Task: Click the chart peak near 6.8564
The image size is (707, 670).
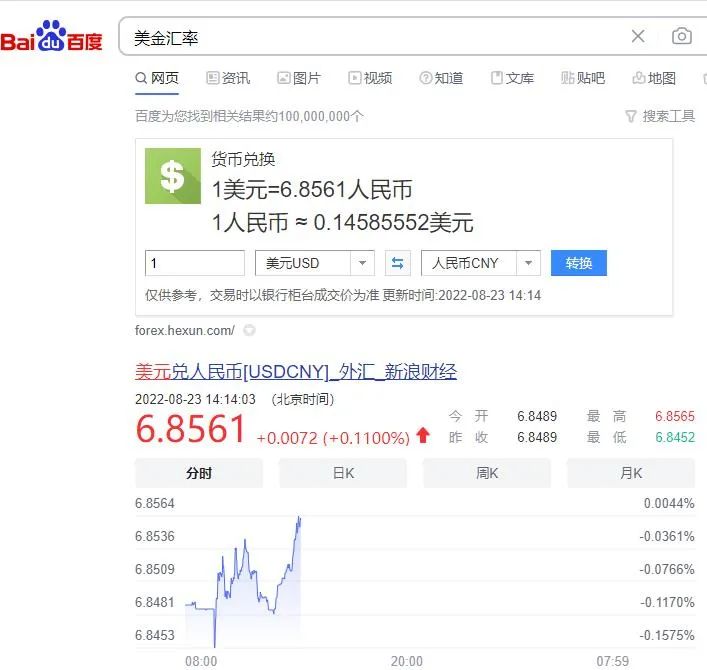Action: click(x=299, y=518)
